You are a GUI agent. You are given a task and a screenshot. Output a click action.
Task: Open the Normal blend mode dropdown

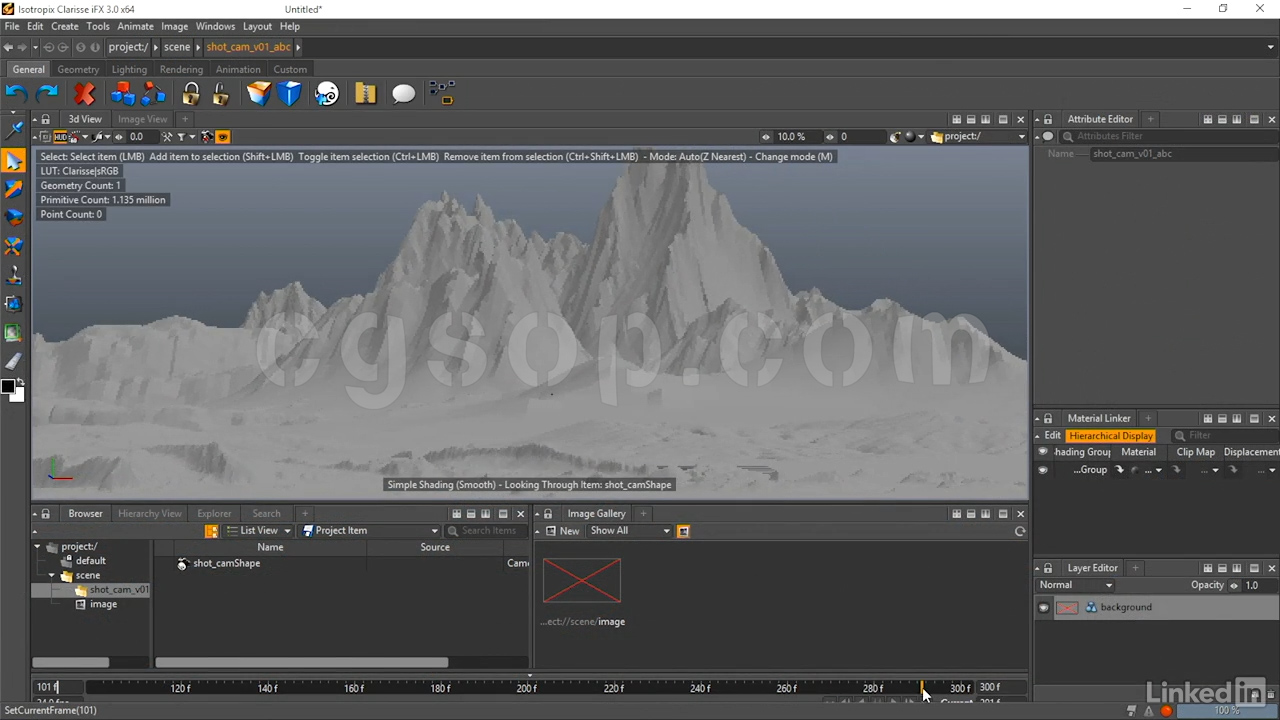click(x=1075, y=585)
